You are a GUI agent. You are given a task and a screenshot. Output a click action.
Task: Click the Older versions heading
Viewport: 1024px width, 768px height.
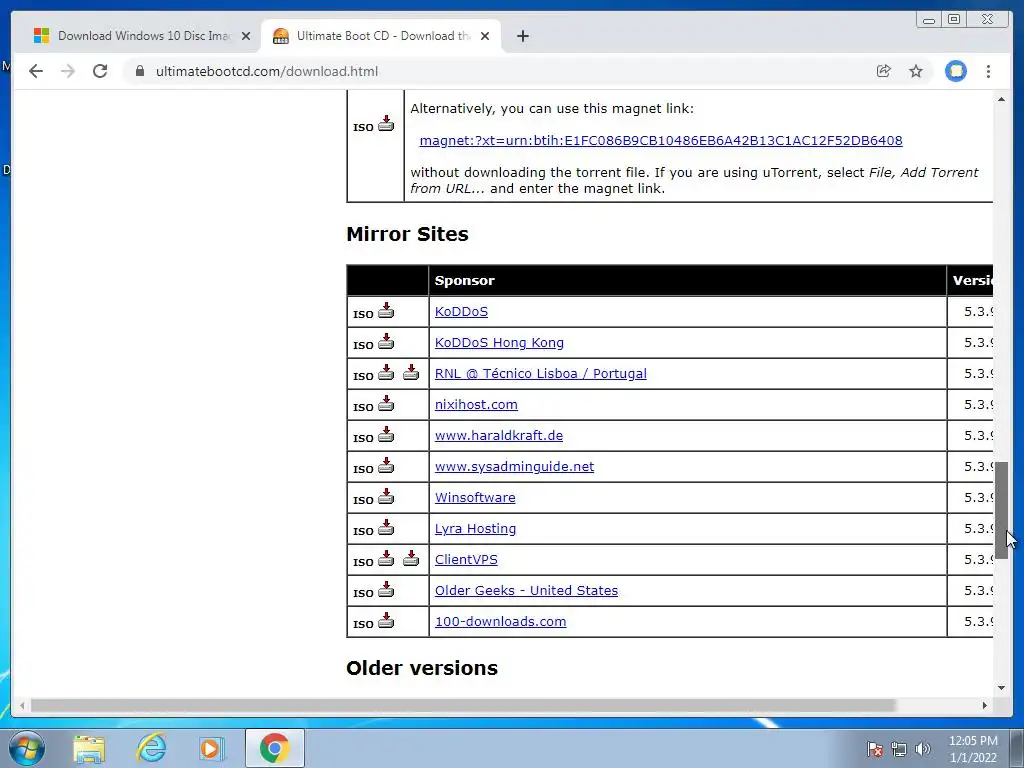[422, 667]
